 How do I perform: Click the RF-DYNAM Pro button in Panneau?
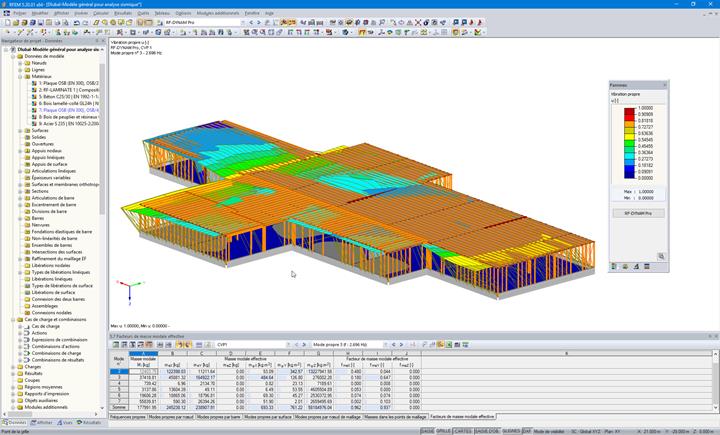point(638,214)
